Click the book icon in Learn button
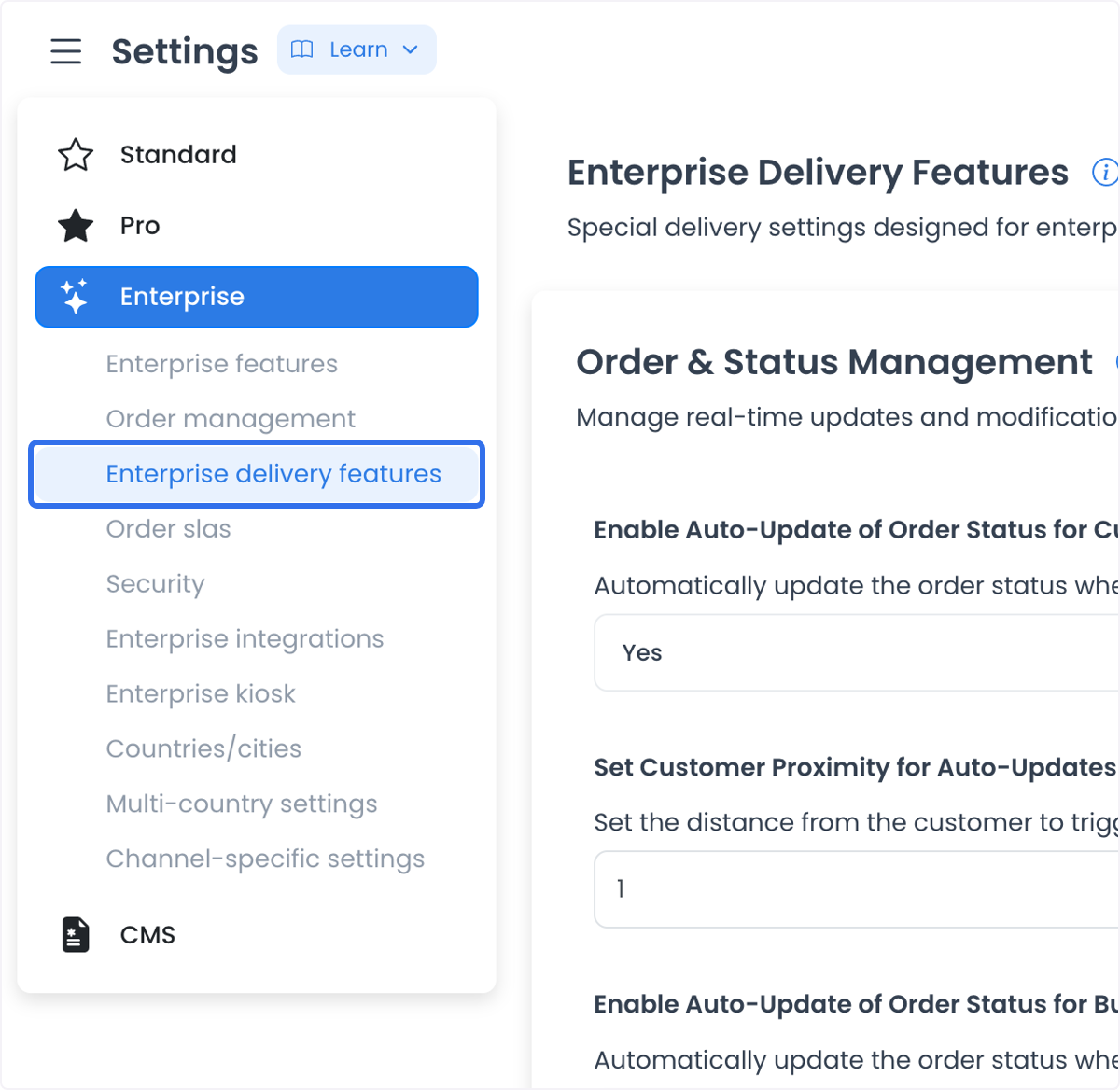This screenshot has width=1120, height=1090. (x=301, y=49)
